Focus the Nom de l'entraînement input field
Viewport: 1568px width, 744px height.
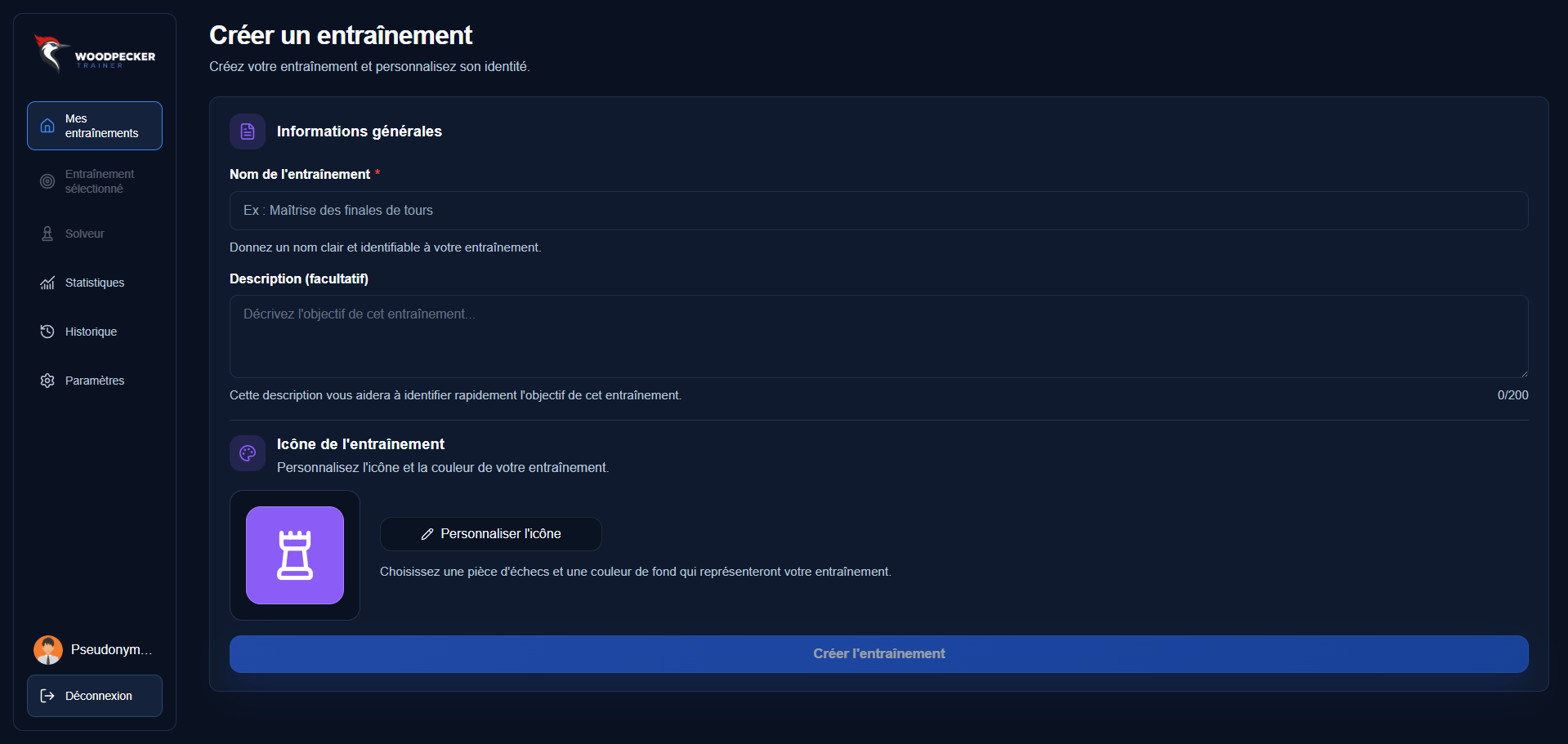coord(878,211)
